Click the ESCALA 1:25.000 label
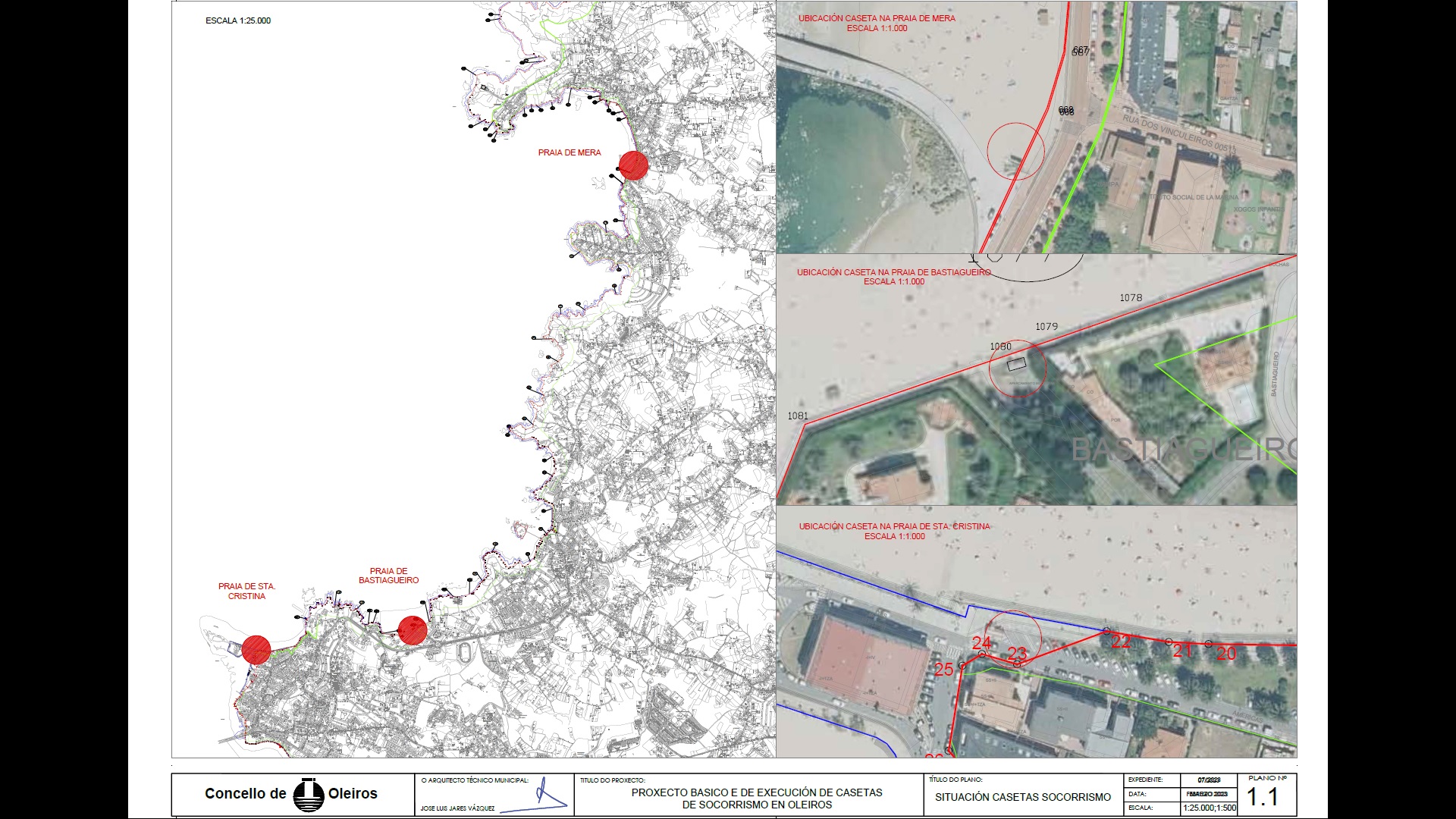The image size is (1456, 819). (x=238, y=20)
